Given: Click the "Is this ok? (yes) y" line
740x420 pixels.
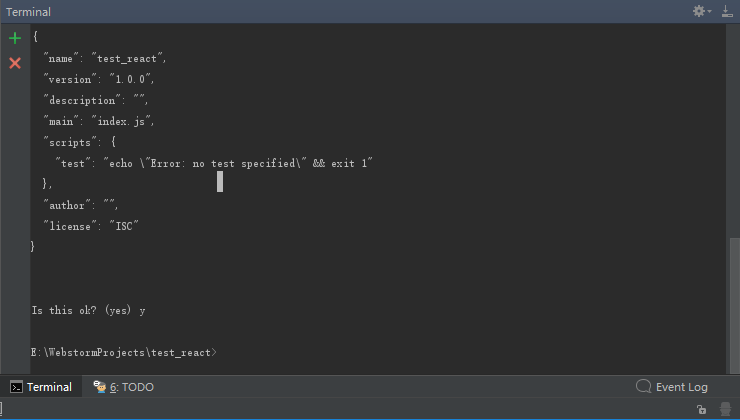Looking at the screenshot, I should pos(88,311).
